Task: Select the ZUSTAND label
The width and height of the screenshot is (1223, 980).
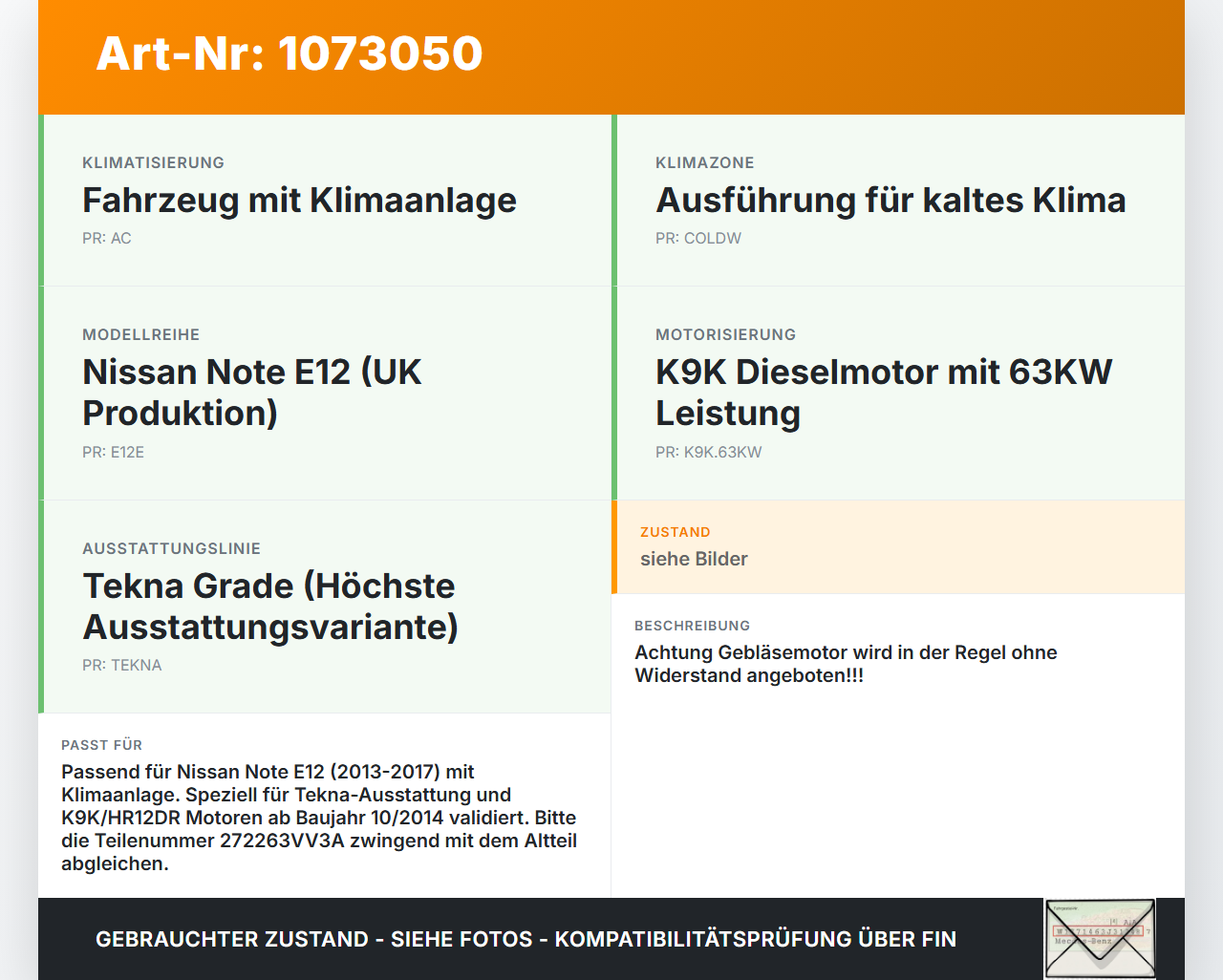Action: click(675, 532)
